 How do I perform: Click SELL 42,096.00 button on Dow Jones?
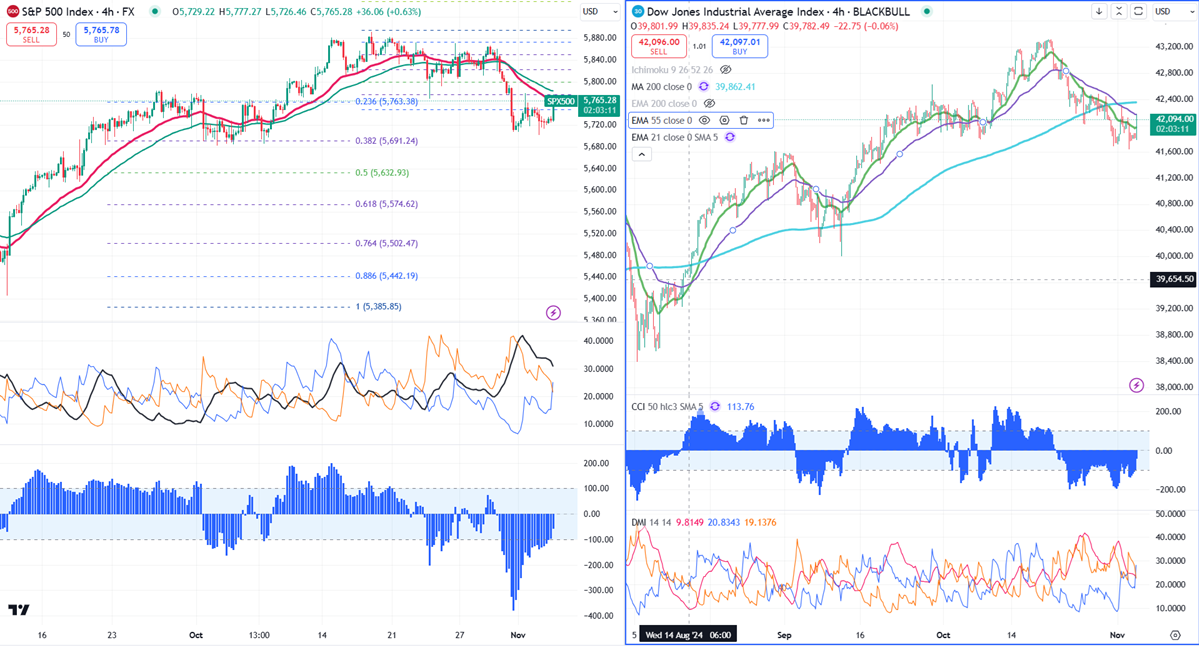tap(658, 47)
